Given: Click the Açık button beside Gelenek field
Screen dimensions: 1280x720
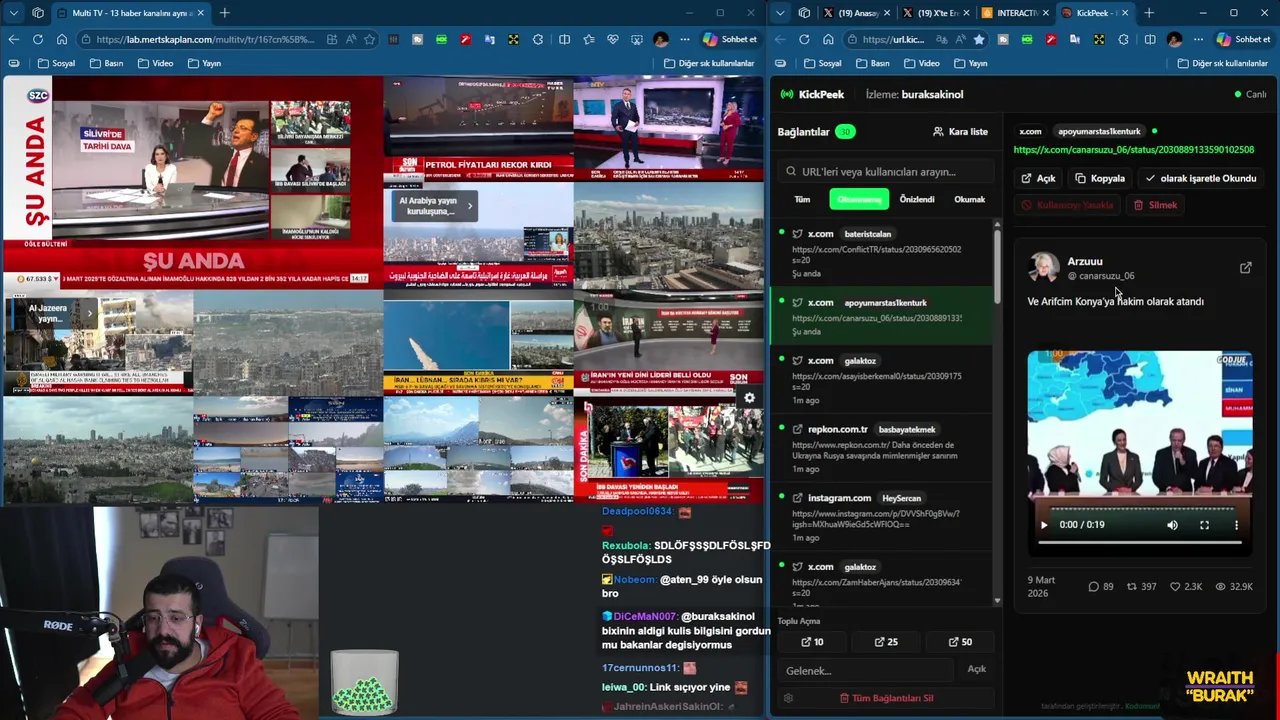Looking at the screenshot, I should pos(977,669).
